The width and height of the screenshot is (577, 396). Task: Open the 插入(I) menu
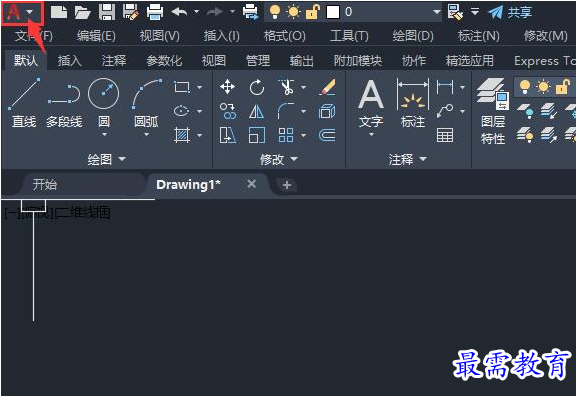point(222,36)
